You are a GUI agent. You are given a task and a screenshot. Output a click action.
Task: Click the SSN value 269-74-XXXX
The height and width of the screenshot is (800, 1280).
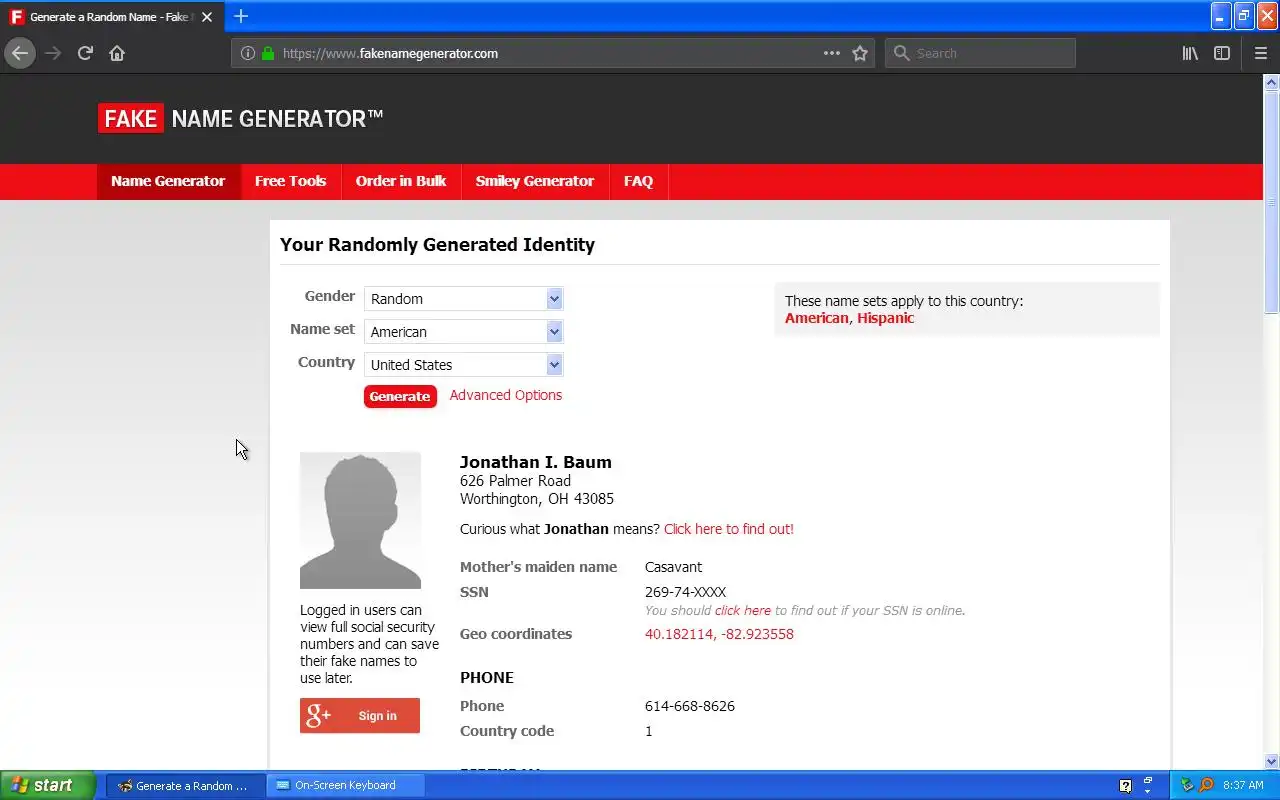click(686, 592)
